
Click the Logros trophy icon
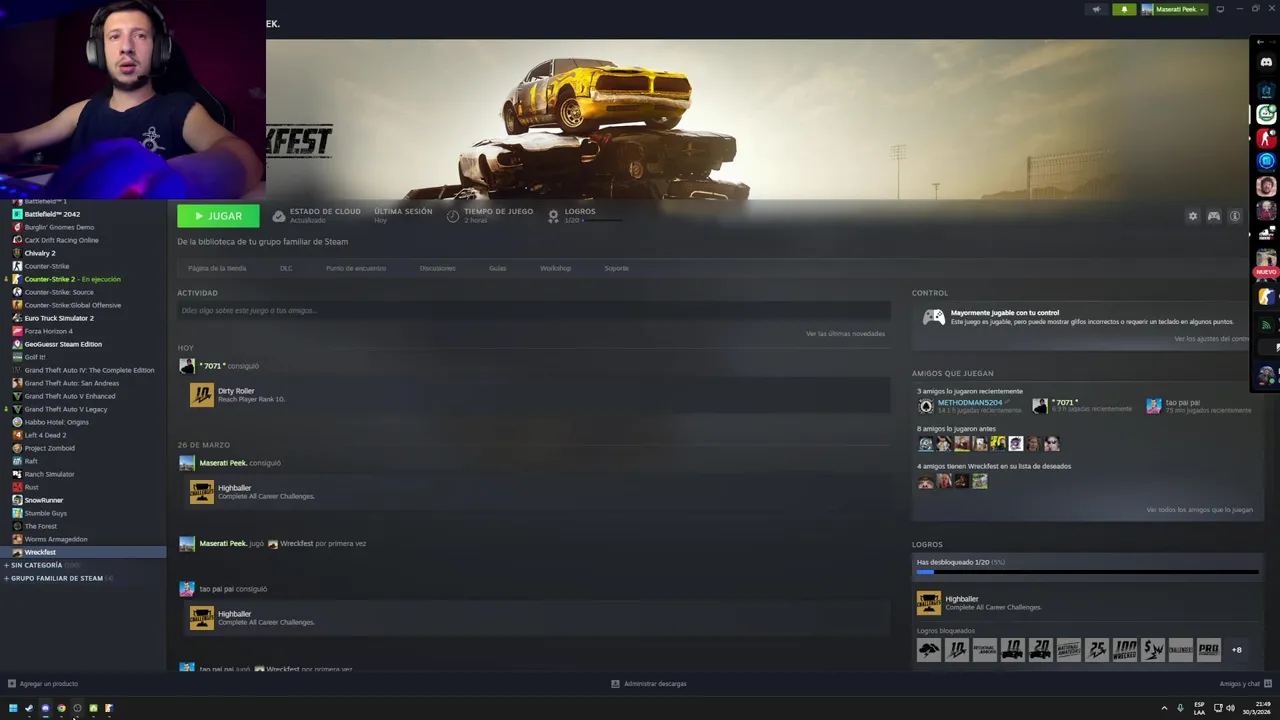click(x=553, y=216)
